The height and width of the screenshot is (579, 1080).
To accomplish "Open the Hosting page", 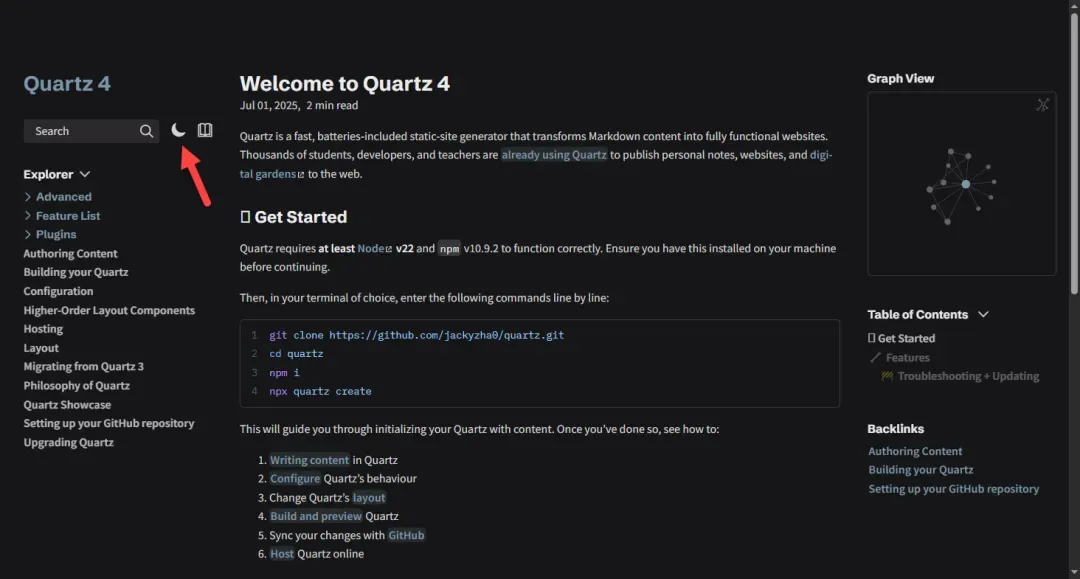I will click(43, 328).
